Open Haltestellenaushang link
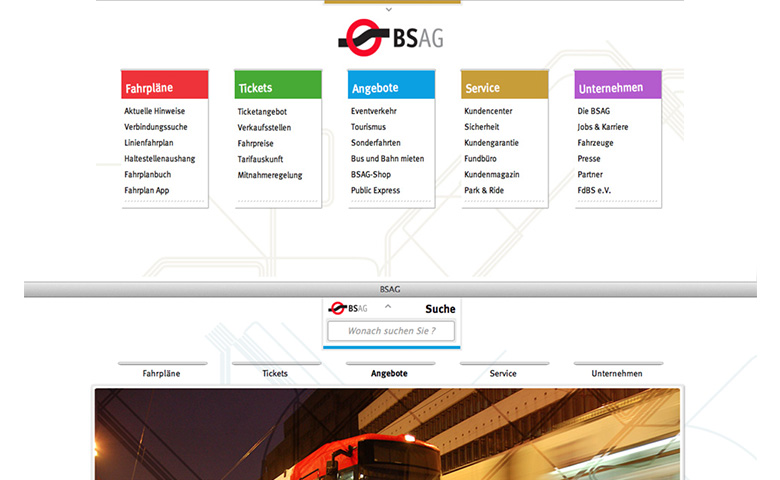780x480 pixels. pyautogui.click(x=160, y=159)
